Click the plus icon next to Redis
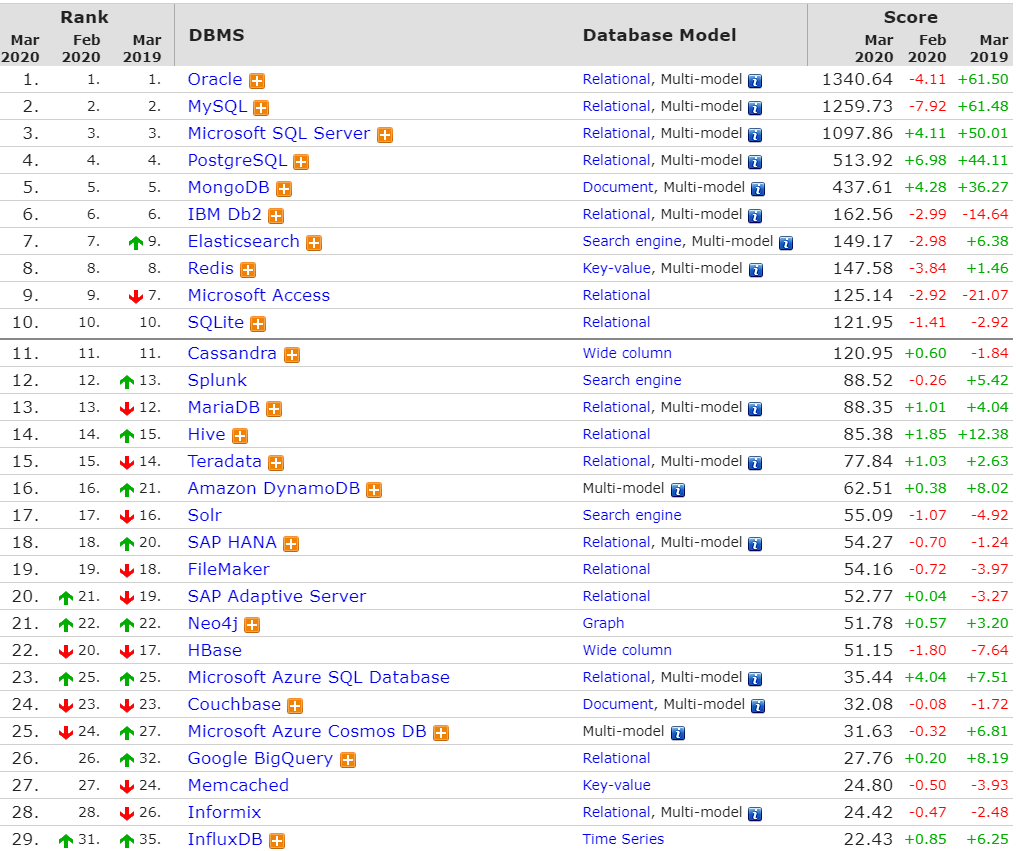1016x851 pixels. [248, 270]
